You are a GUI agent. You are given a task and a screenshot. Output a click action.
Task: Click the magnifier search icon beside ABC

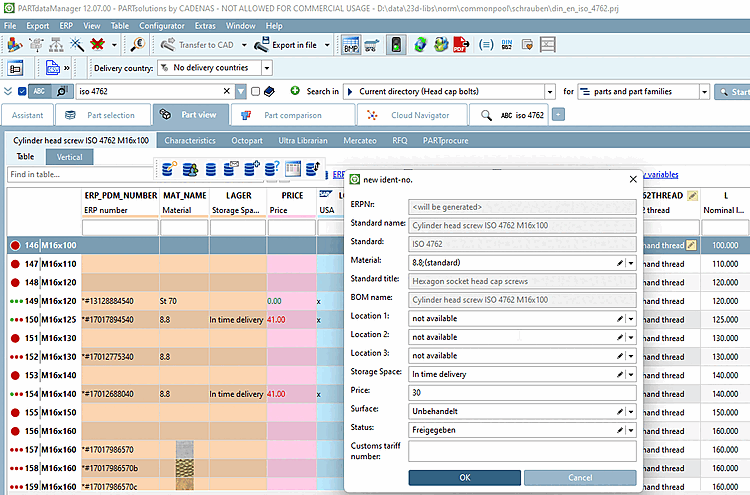tap(61, 91)
